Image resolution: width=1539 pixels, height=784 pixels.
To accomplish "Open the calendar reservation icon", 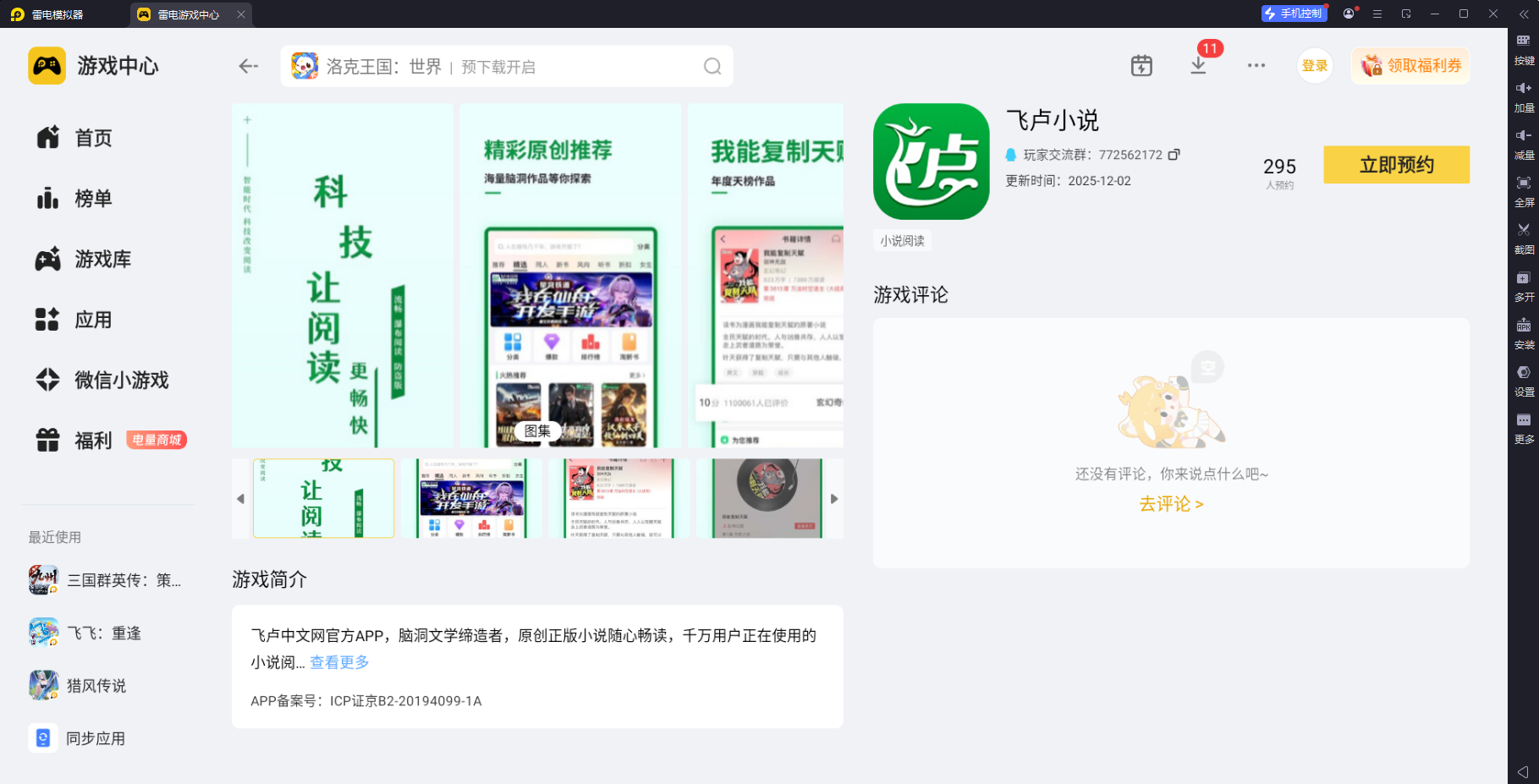I will 1141,66.
